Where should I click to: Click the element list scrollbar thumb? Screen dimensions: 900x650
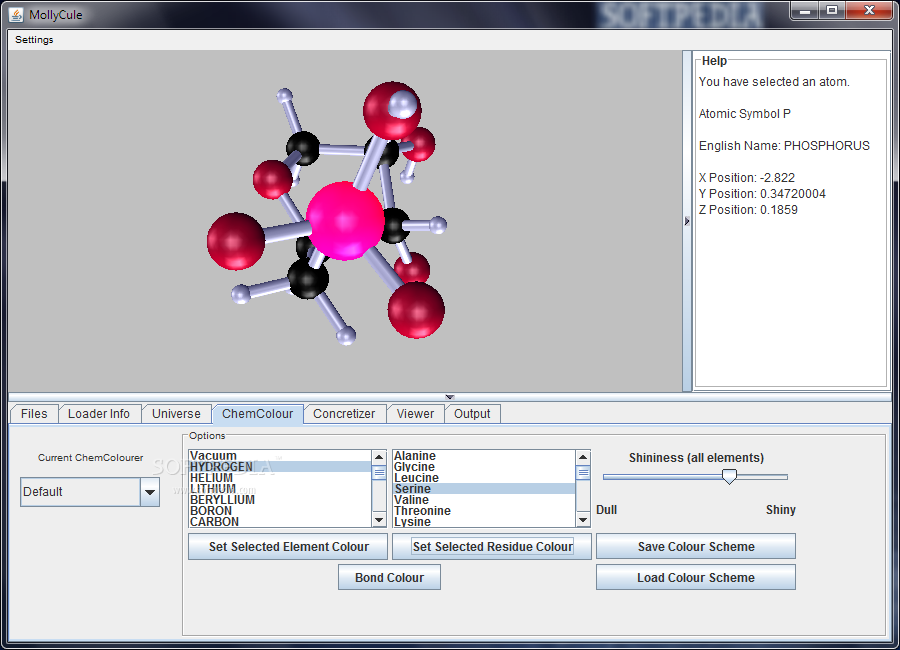click(x=379, y=473)
